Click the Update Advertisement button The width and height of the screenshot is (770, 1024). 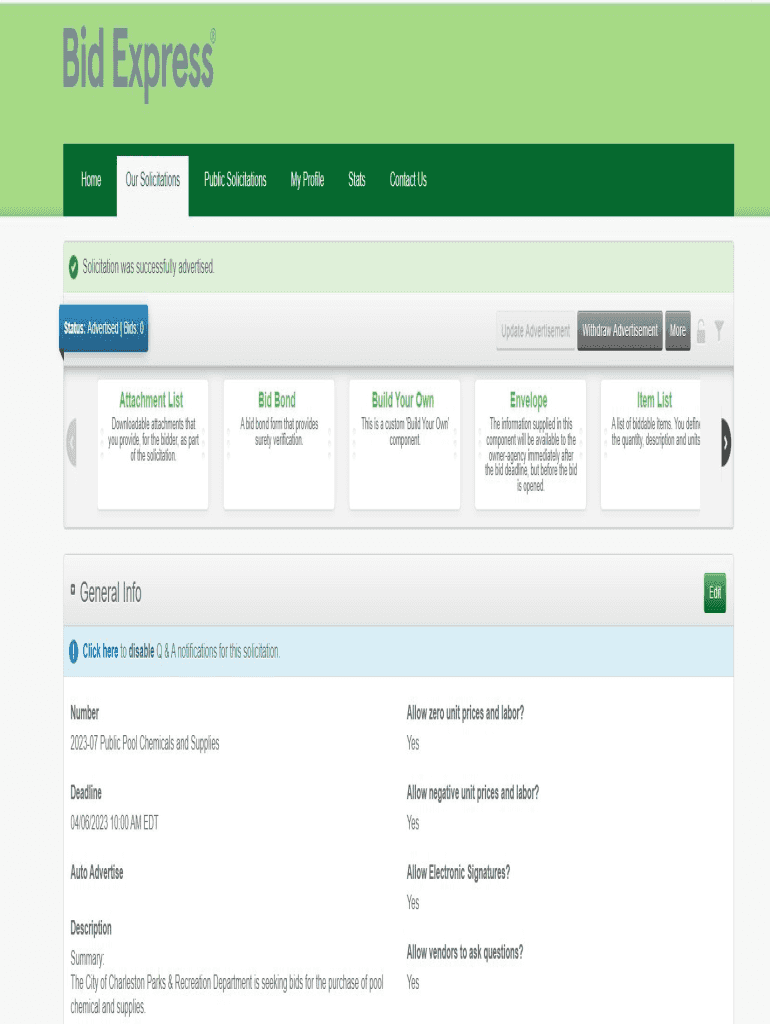pyautogui.click(x=535, y=331)
